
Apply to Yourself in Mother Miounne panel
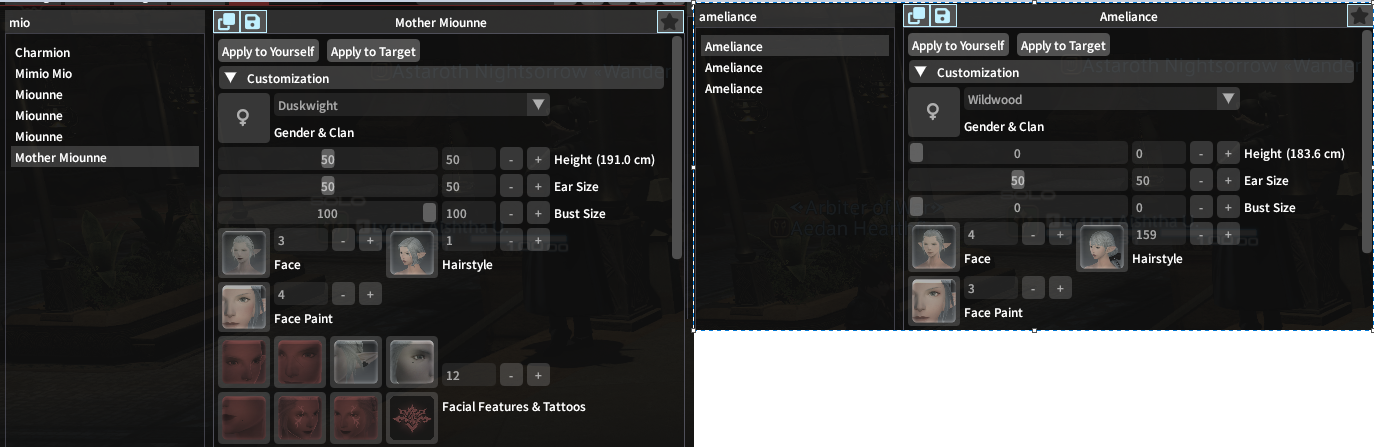pos(268,51)
